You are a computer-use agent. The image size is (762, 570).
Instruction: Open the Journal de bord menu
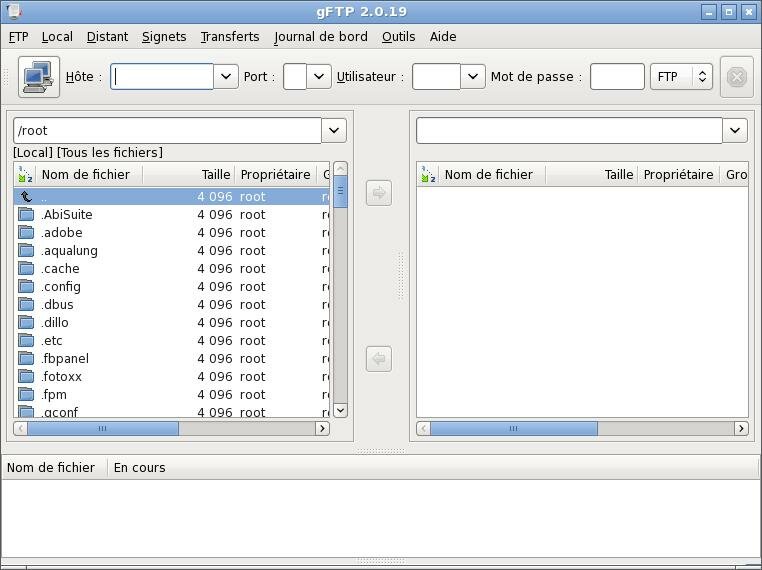point(321,37)
